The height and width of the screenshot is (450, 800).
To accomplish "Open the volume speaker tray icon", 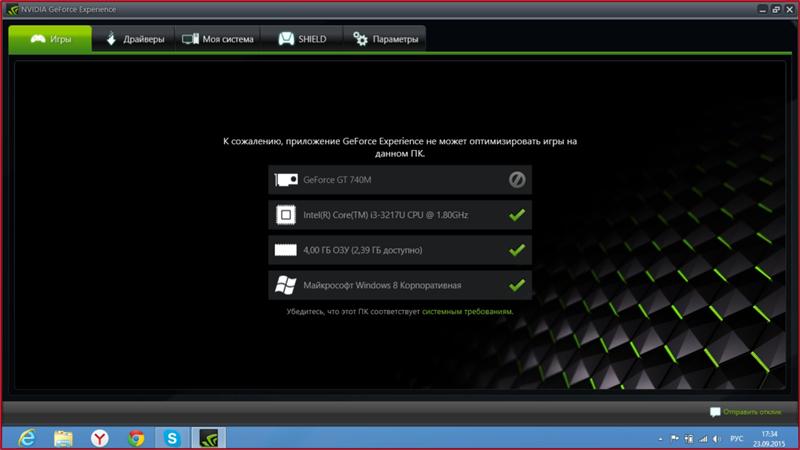I will coord(717,439).
